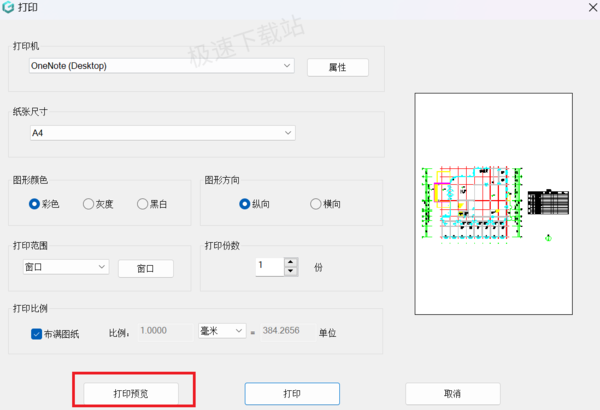Select 彩色 color radio button

click(x=34, y=204)
